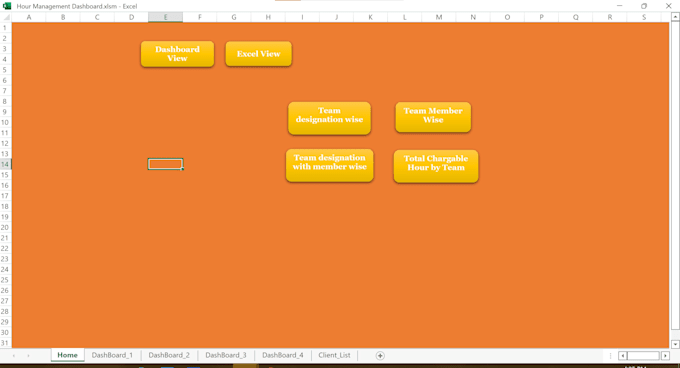Select row 31 header

coord(5,343)
